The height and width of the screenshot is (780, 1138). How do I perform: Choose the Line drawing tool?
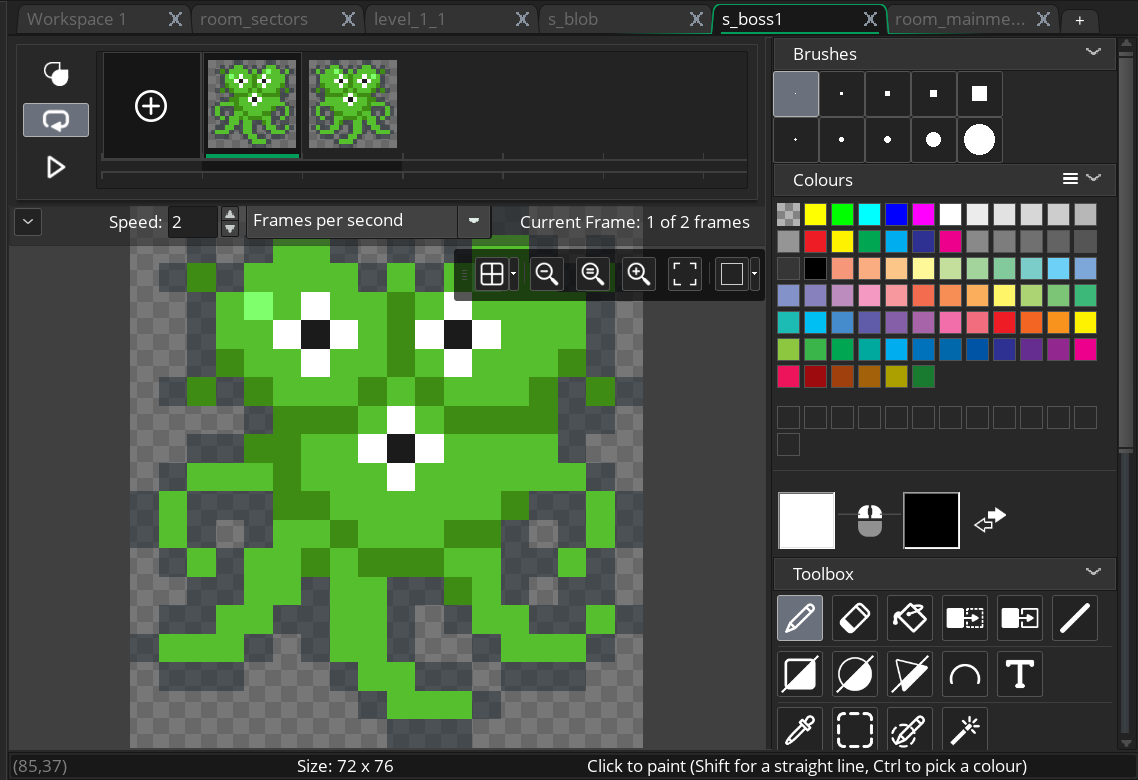coord(1075,618)
